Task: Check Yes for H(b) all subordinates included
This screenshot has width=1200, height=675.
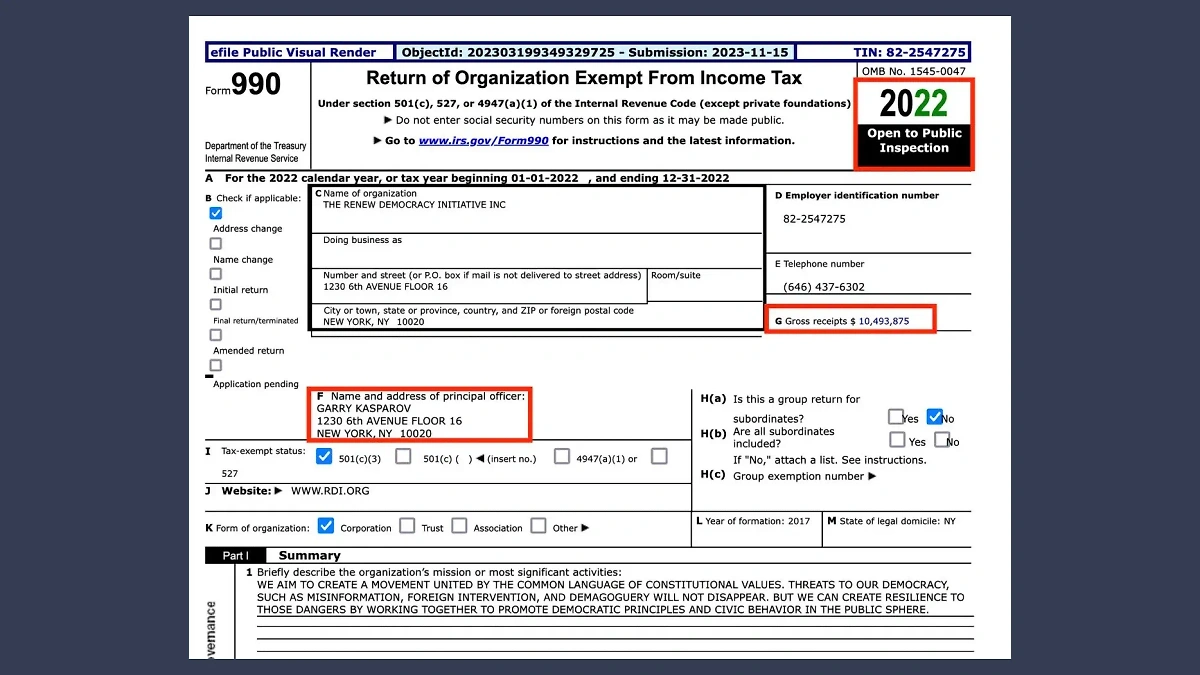Action: (x=897, y=440)
